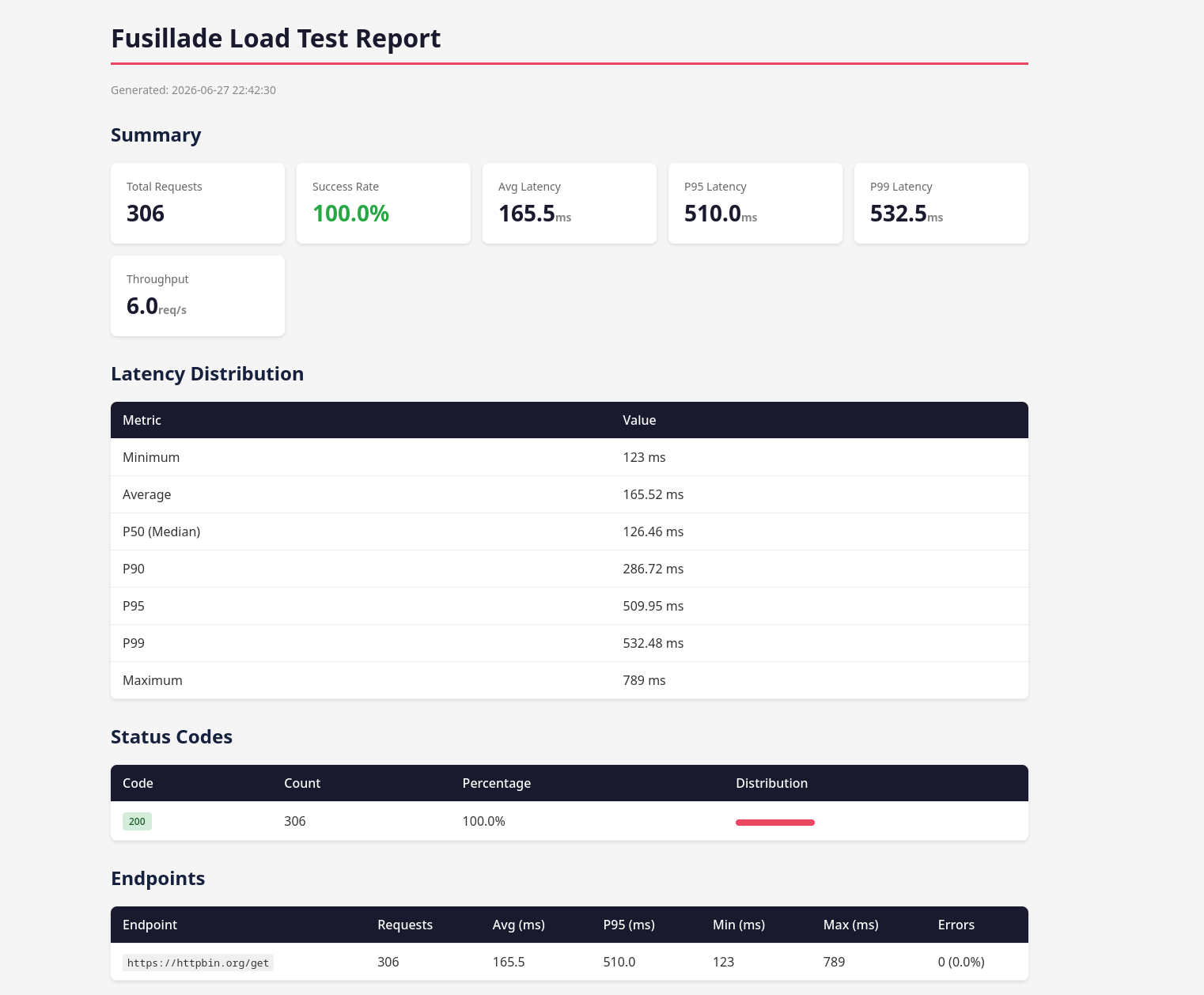This screenshot has height=995, width=1204.
Task: Select the 123 ms minimum value
Action: (644, 457)
